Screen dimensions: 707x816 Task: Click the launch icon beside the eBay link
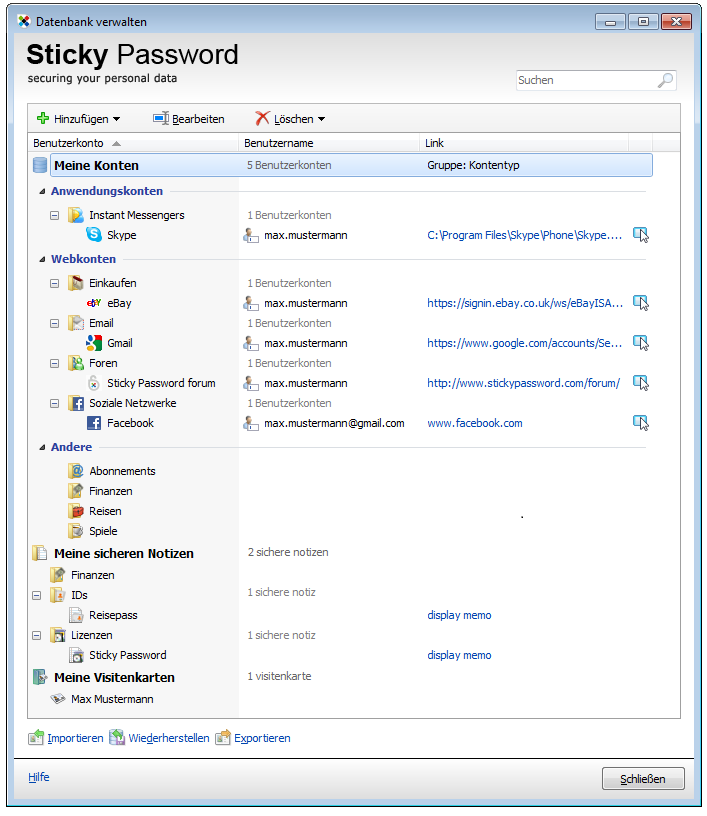[641, 303]
